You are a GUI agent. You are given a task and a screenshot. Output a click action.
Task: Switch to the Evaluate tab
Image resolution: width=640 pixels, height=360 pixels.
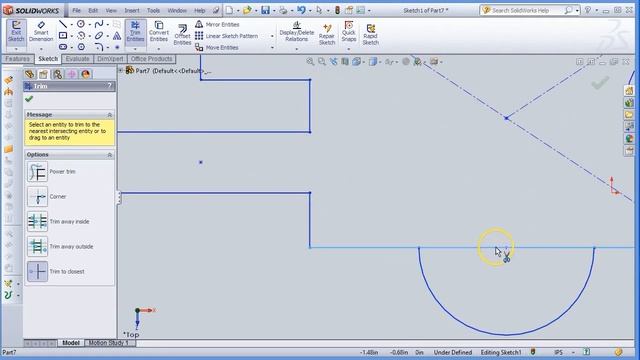tap(78, 59)
